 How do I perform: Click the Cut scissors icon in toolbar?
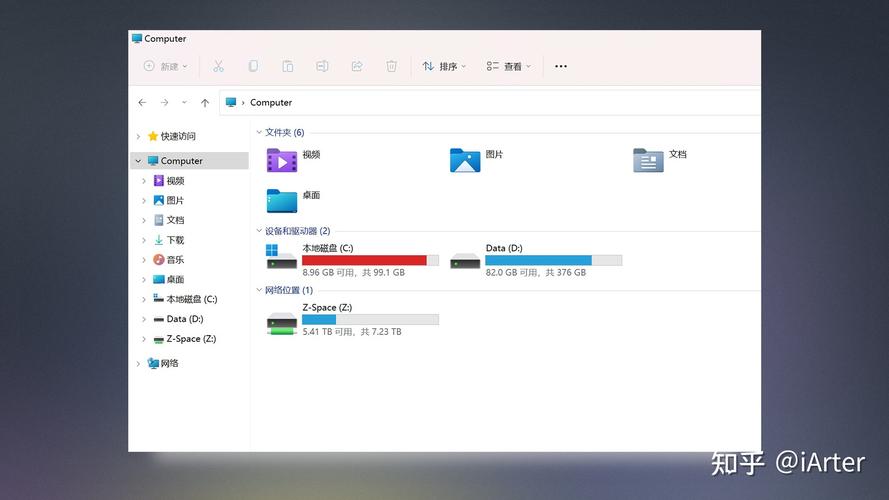coord(218,66)
